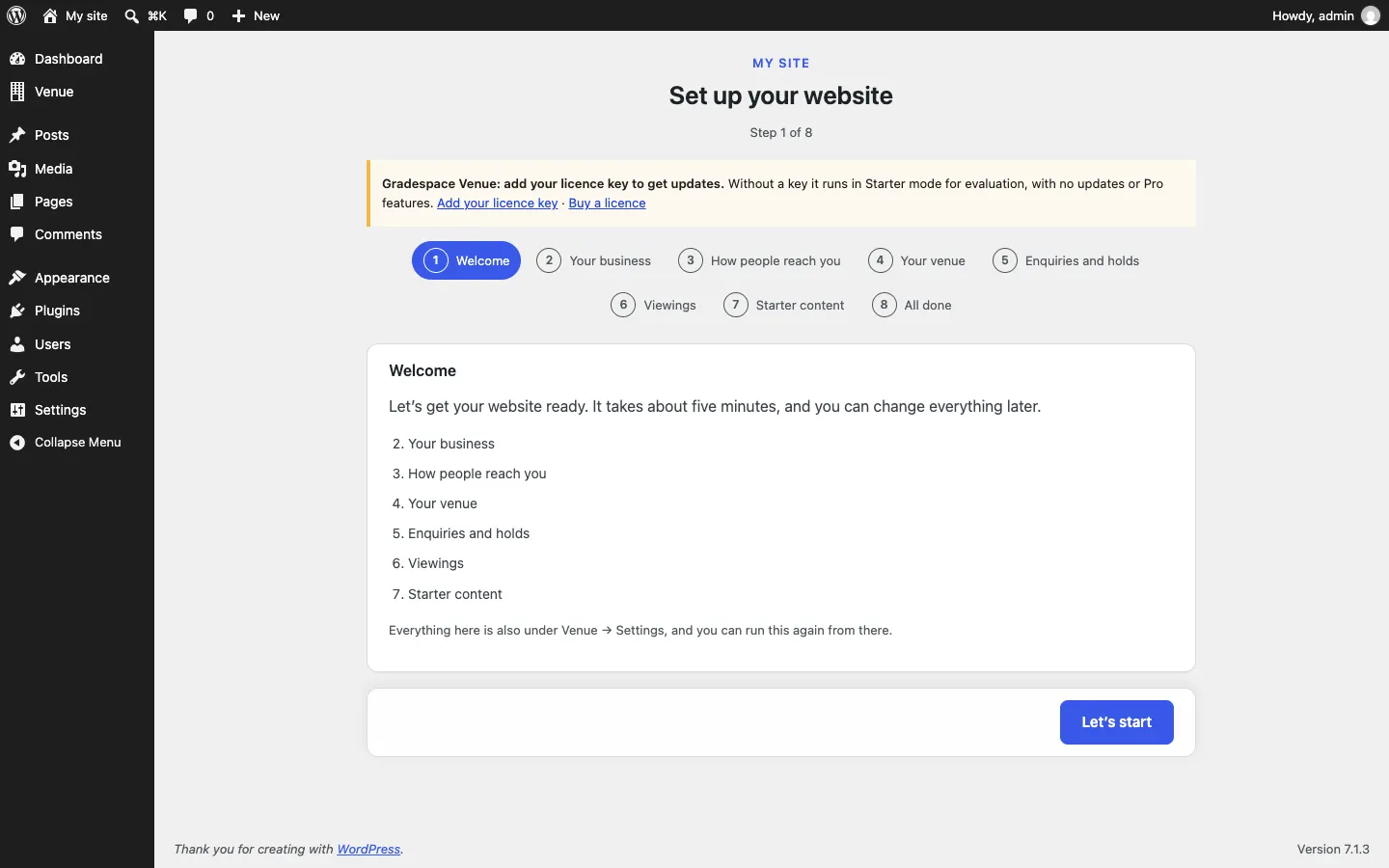
Task: Click the Users person icon
Action: (x=17, y=344)
